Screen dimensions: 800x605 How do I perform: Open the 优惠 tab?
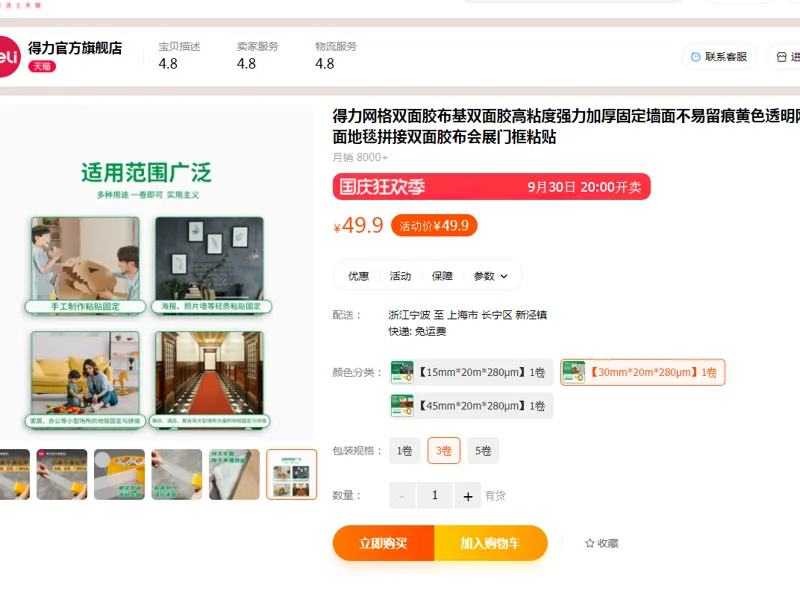(x=358, y=276)
